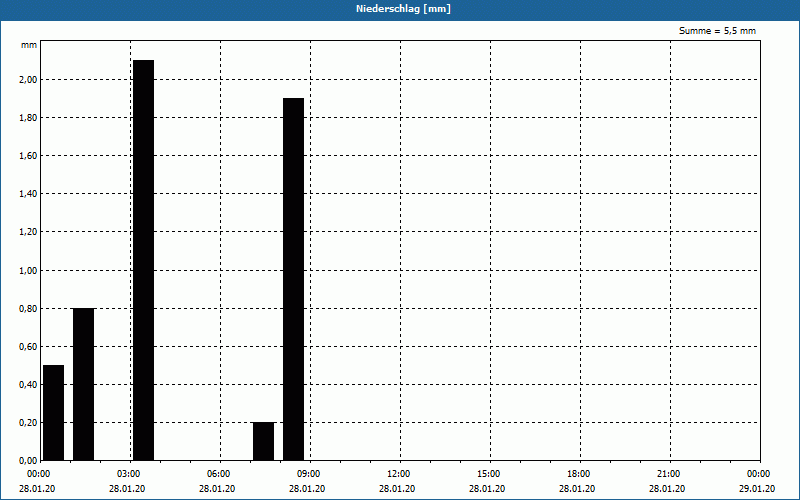
Task: Click the "15:00" time axis label
Action: (489, 474)
